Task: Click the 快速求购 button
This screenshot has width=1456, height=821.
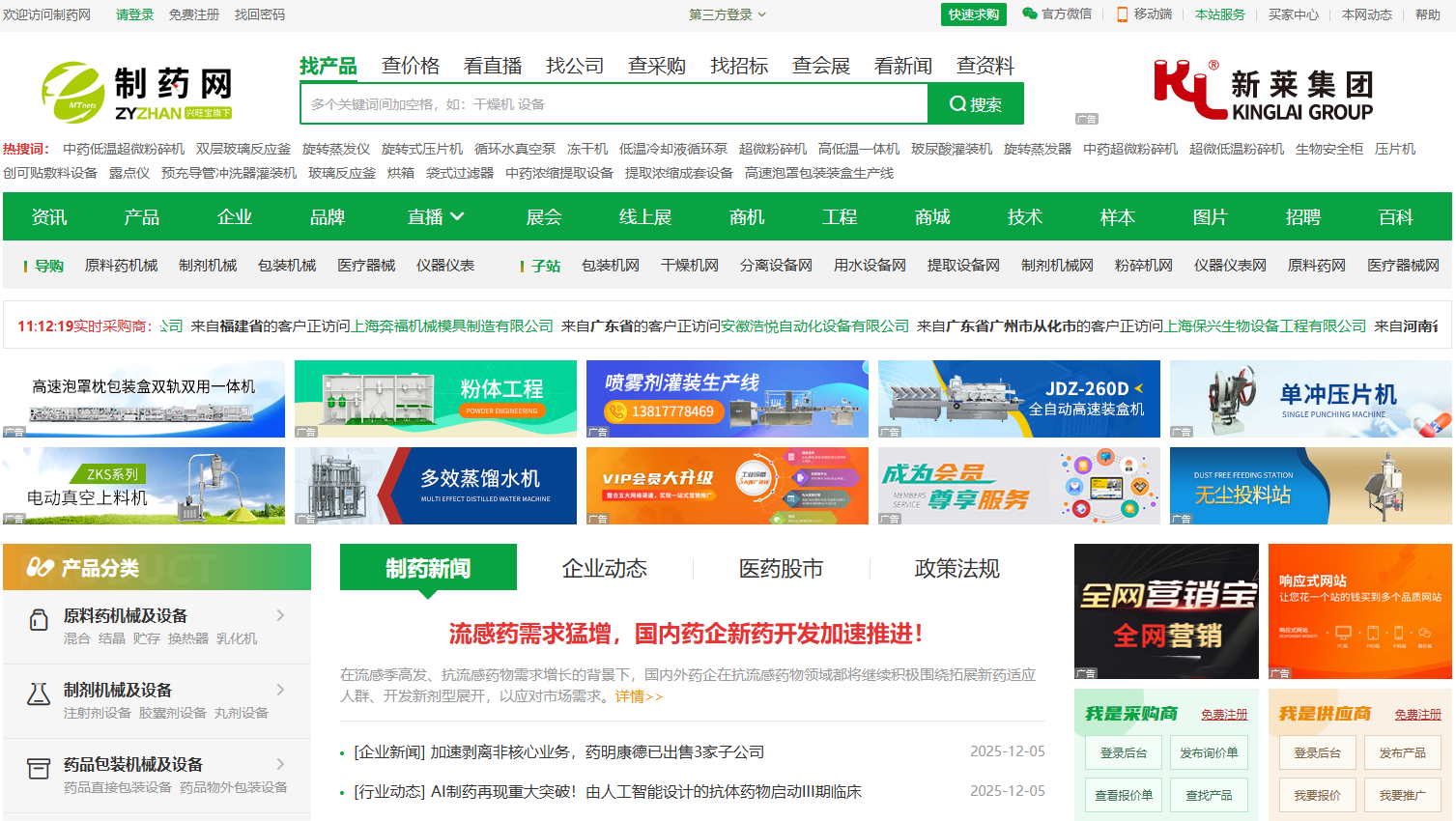Action: (x=973, y=14)
